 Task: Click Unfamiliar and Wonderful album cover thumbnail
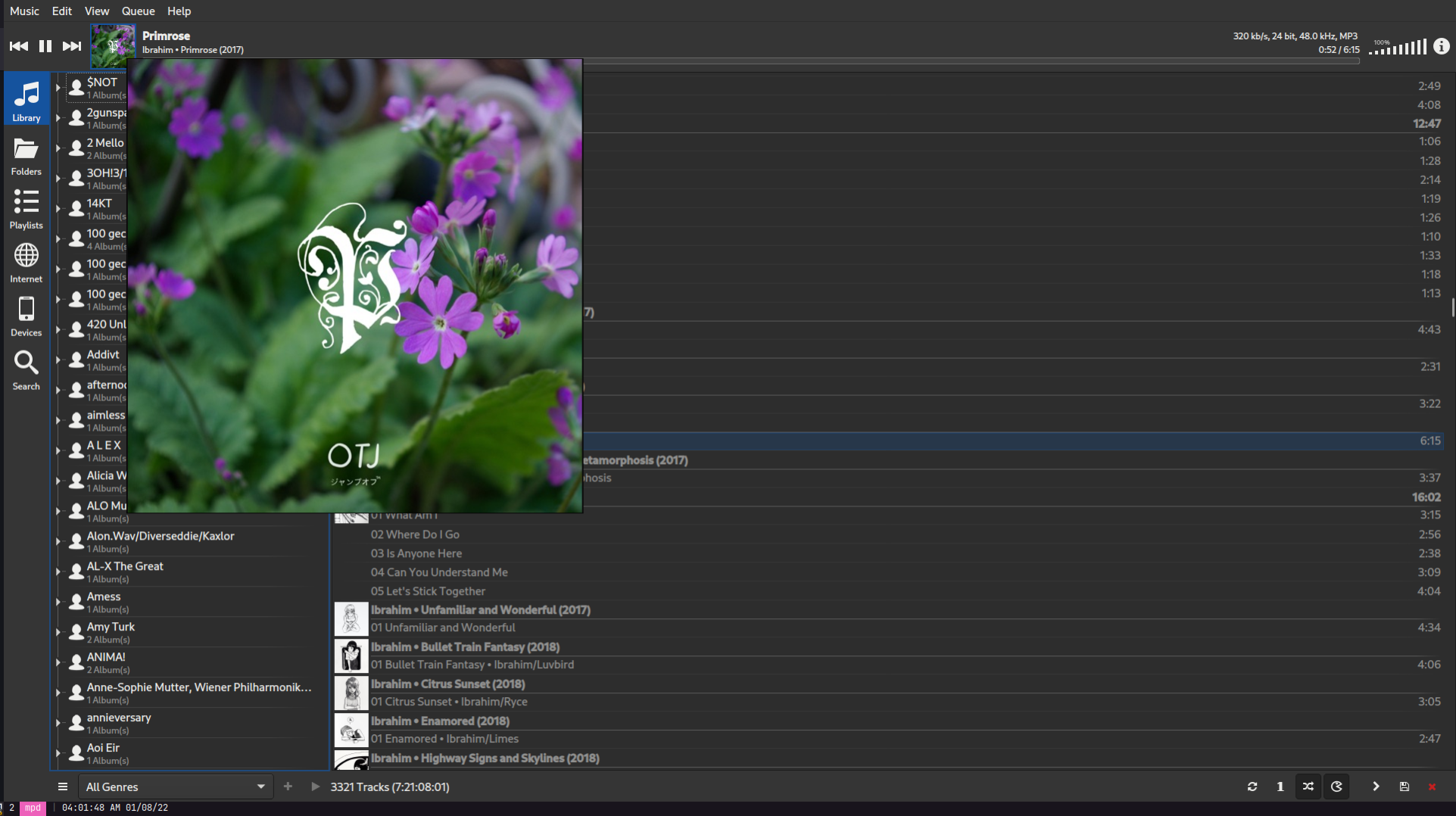point(351,619)
